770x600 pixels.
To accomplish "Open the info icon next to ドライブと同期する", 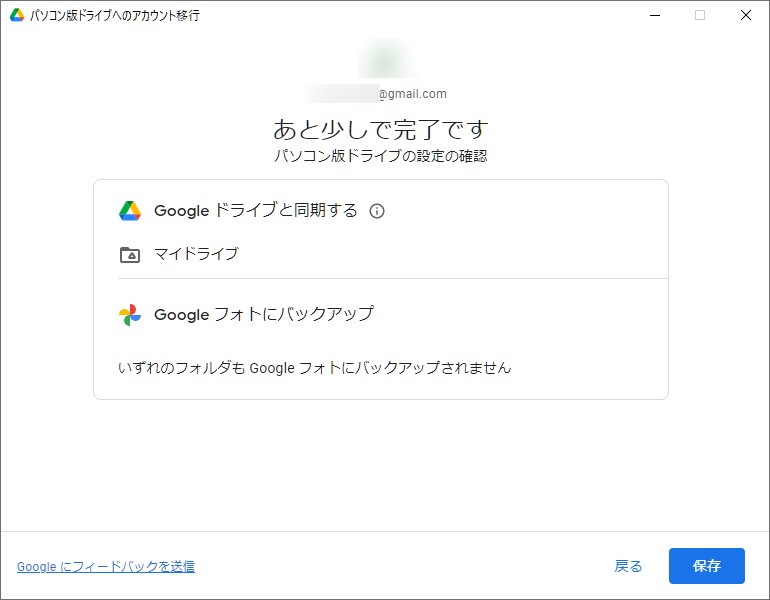I will click(377, 211).
